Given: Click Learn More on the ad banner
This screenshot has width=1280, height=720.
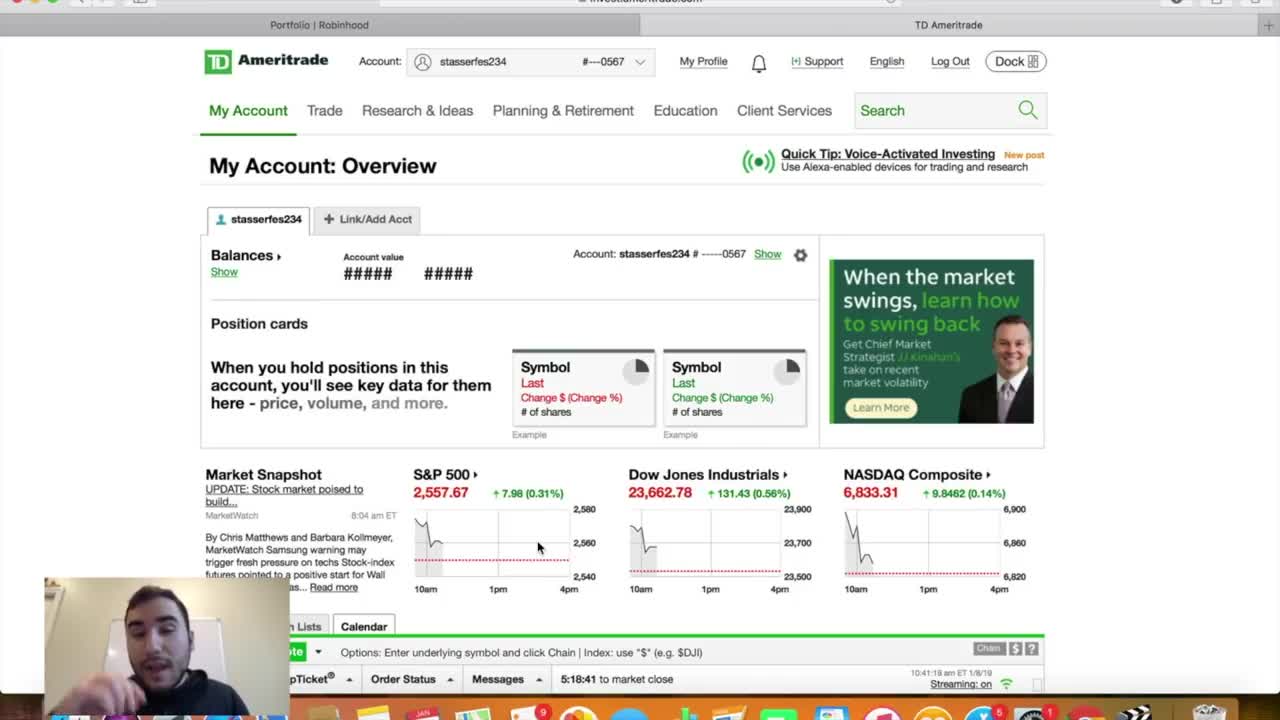Looking at the screenshot, I should tap(881, 407).
